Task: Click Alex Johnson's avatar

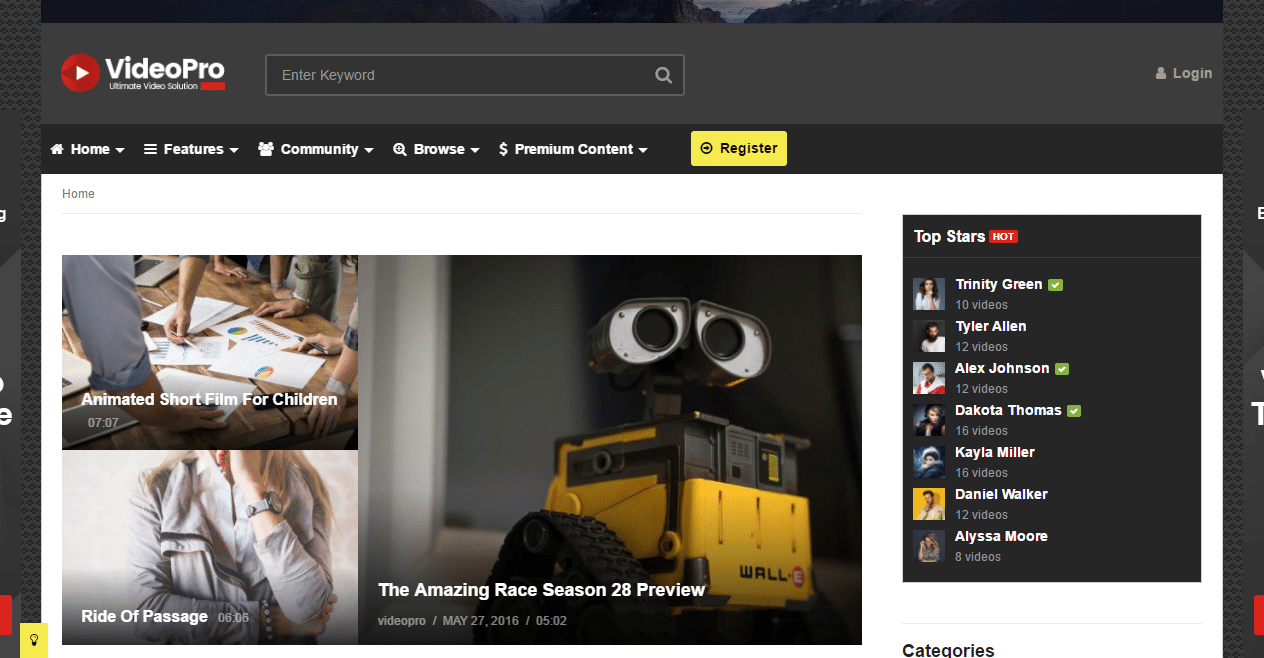Action: 929,378
